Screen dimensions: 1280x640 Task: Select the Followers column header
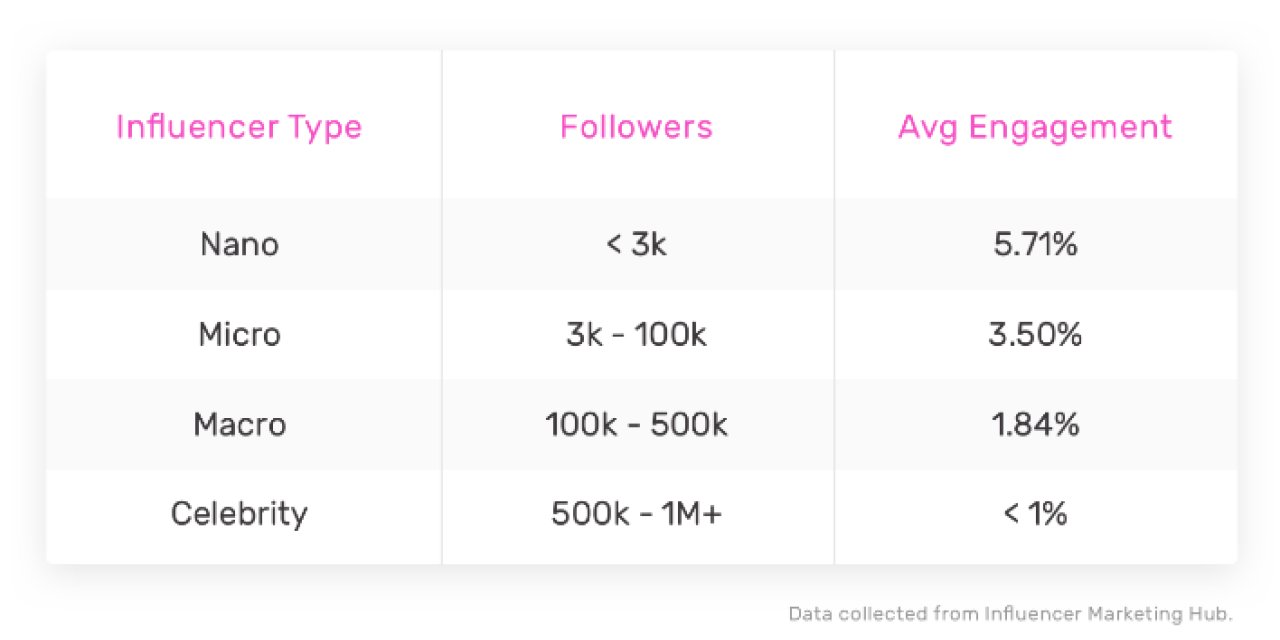pos(636,127)
